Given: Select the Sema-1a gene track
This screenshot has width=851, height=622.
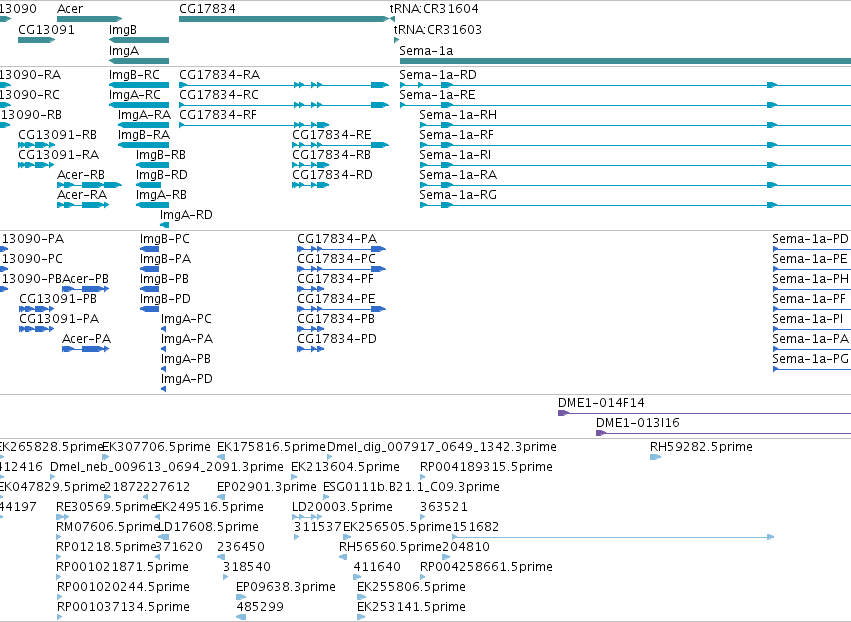Looking at the screenshot, I should click(625, 61).
